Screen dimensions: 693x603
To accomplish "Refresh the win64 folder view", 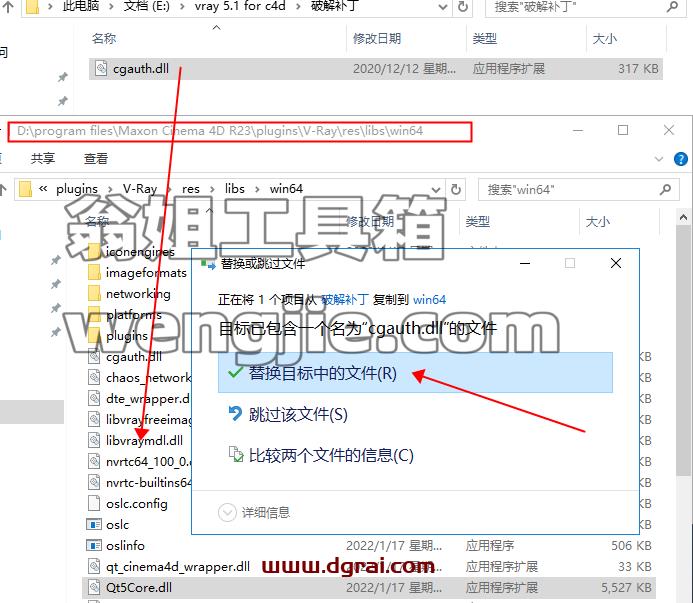I will tap(456, 190).
